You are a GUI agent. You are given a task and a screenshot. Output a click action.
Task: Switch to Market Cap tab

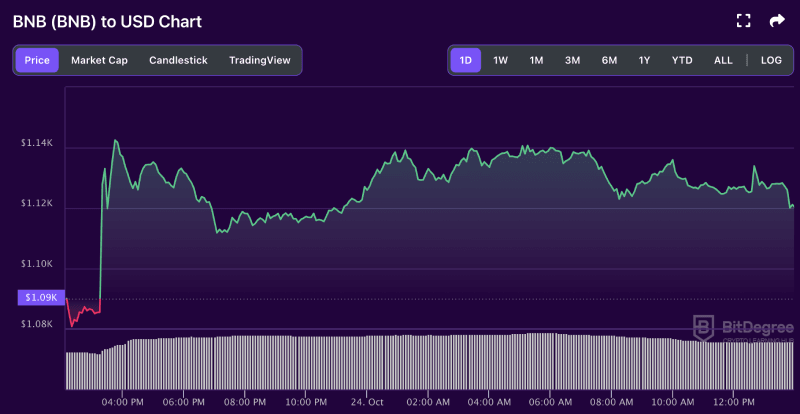pyautogui.click(x=99, y=60)
